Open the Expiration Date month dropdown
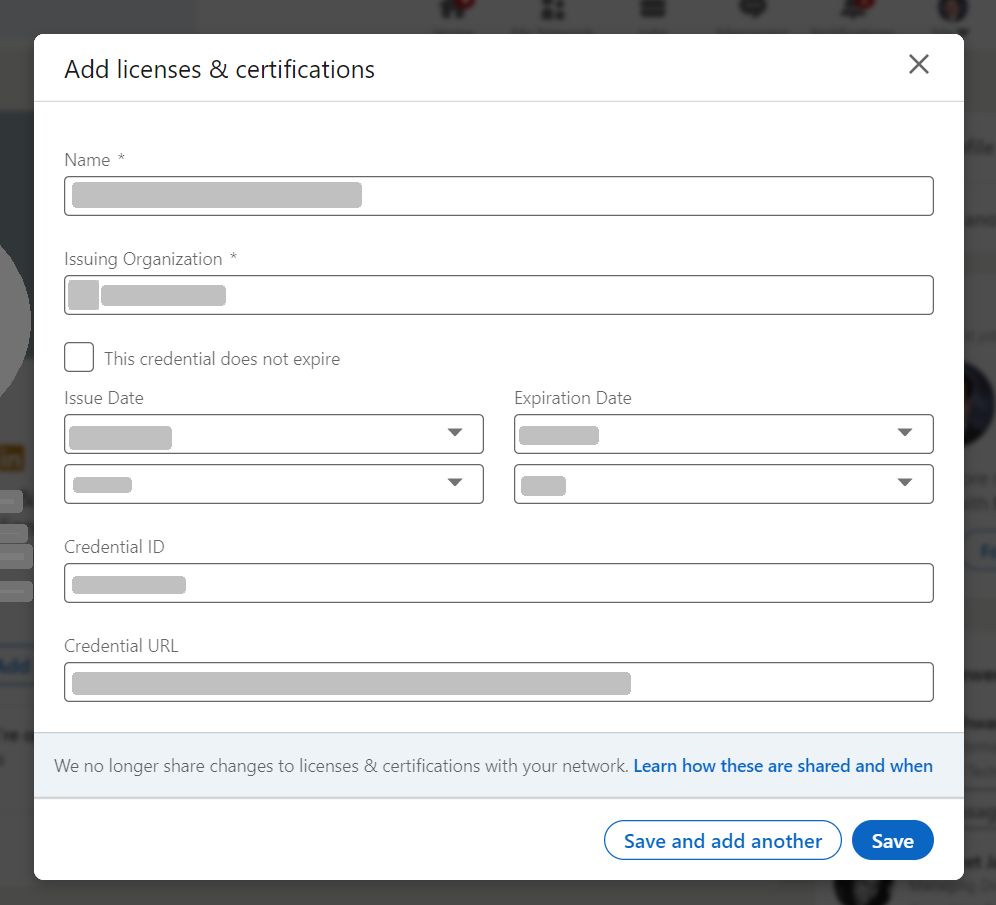The width and height of the screenshot is (996, 905). (723, 434)
